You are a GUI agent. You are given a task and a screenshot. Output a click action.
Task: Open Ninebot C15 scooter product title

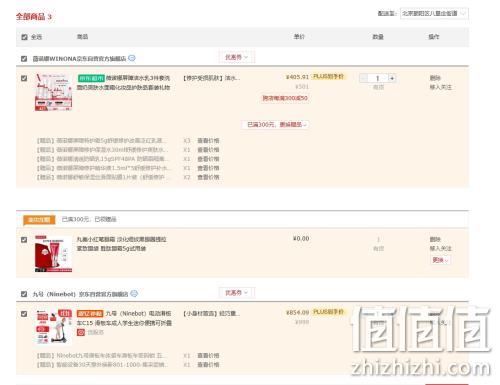click(x=124, y=318)
